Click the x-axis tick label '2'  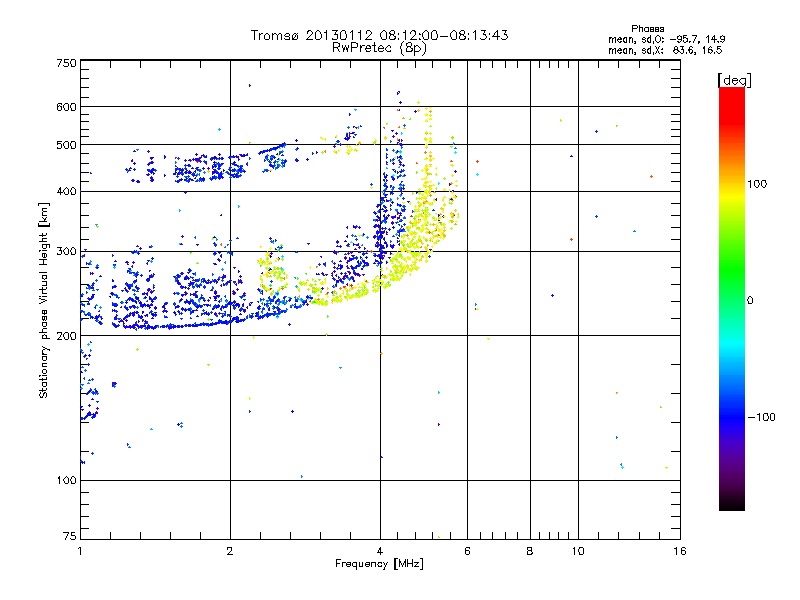(230, 551)
